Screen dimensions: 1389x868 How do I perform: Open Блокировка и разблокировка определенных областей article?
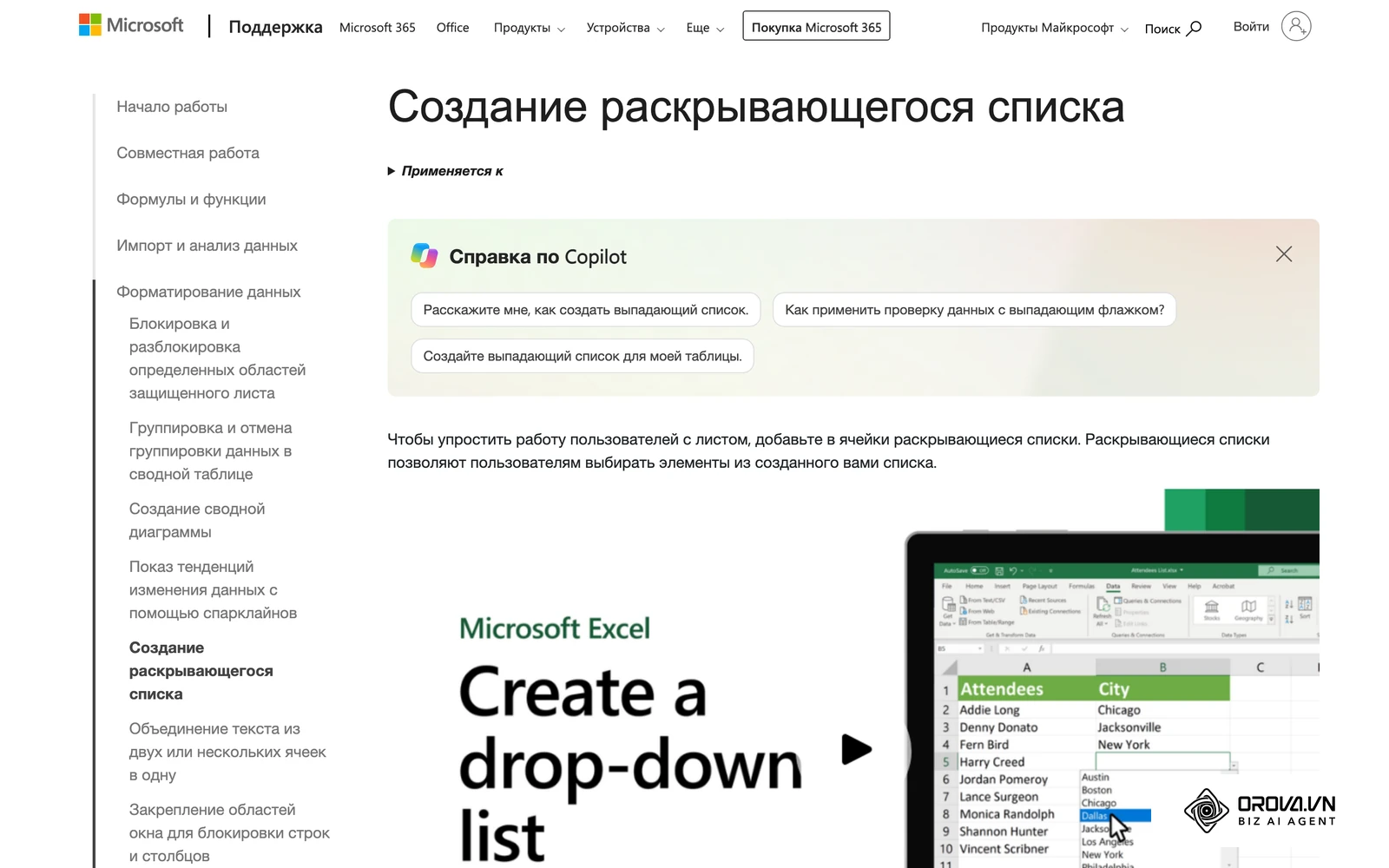click(x=217, y=358)
